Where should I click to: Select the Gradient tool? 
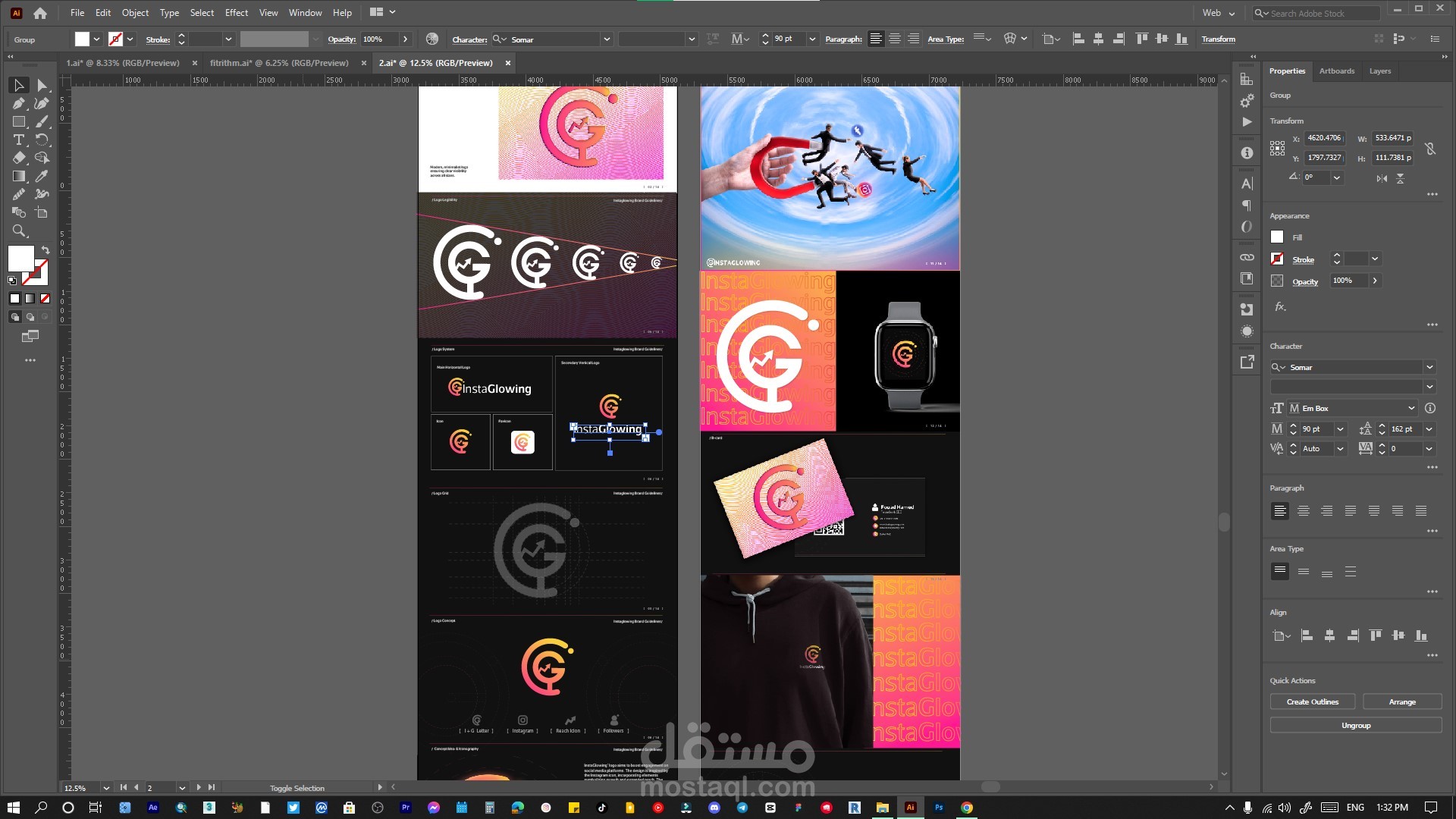[19, 177]
